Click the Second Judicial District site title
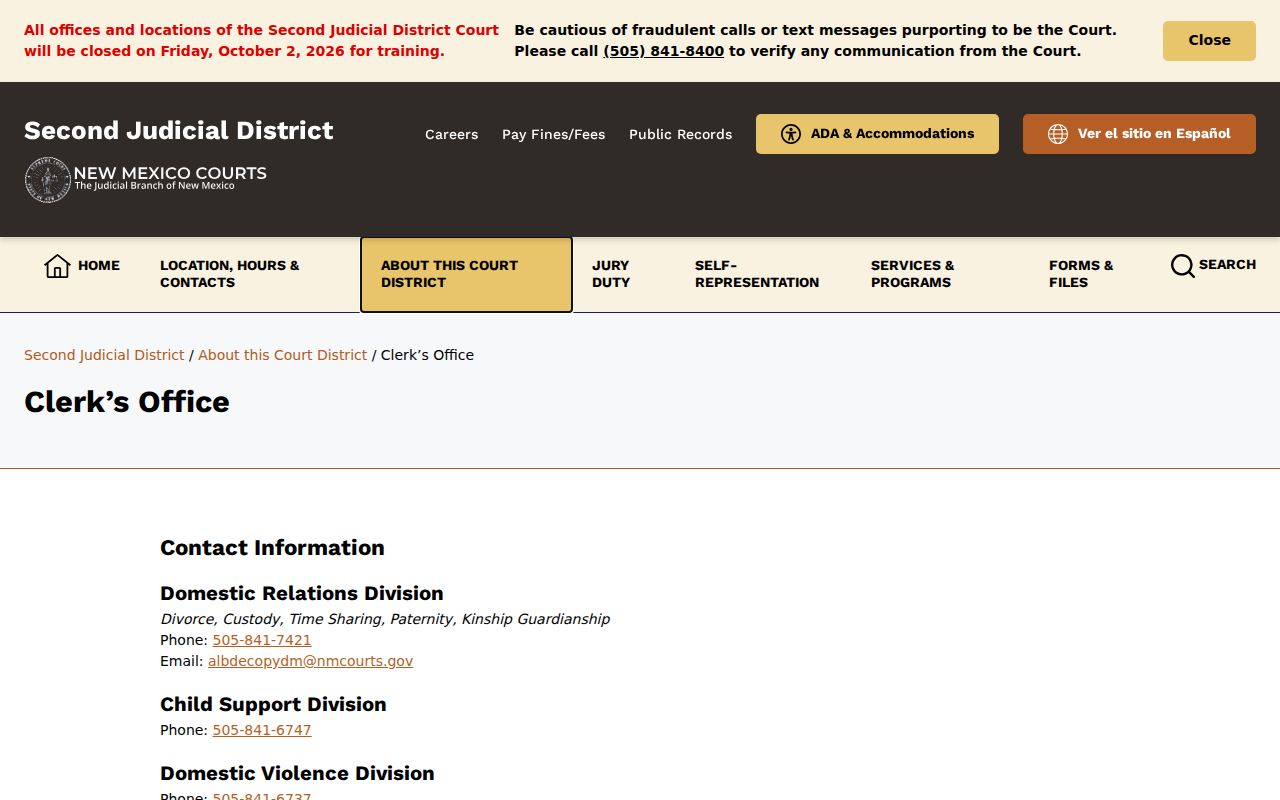The width and height of the screenshot is (1280, 800). [179, 131]
